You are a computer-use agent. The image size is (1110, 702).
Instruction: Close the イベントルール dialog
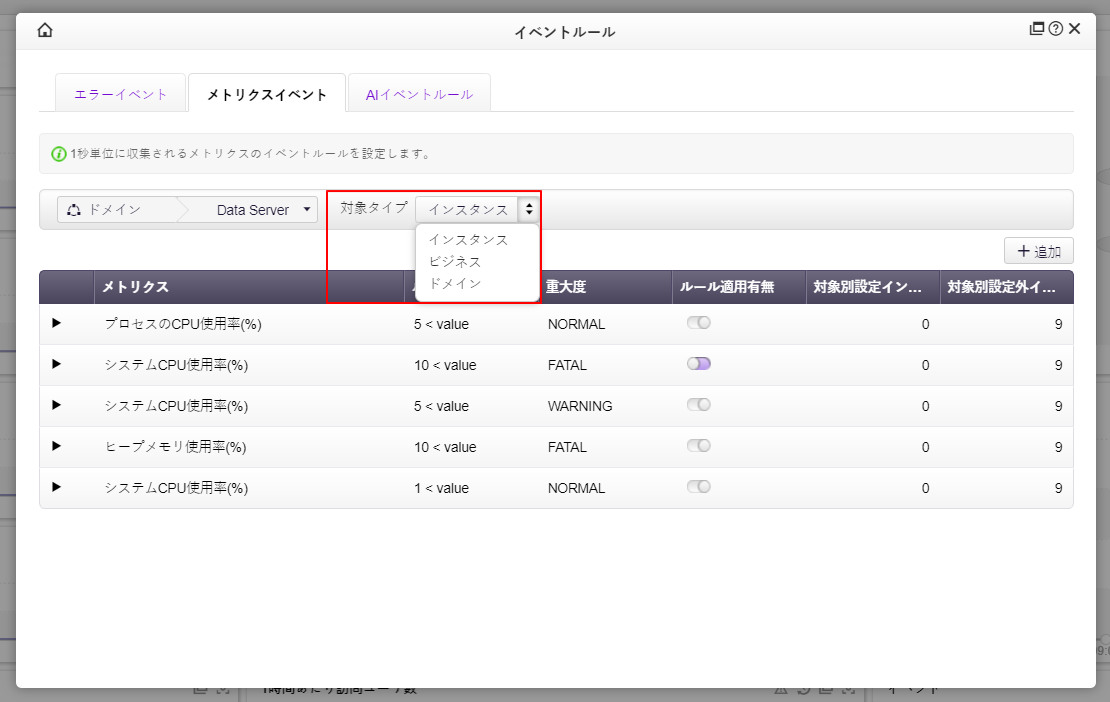(x=1075, y=29)
